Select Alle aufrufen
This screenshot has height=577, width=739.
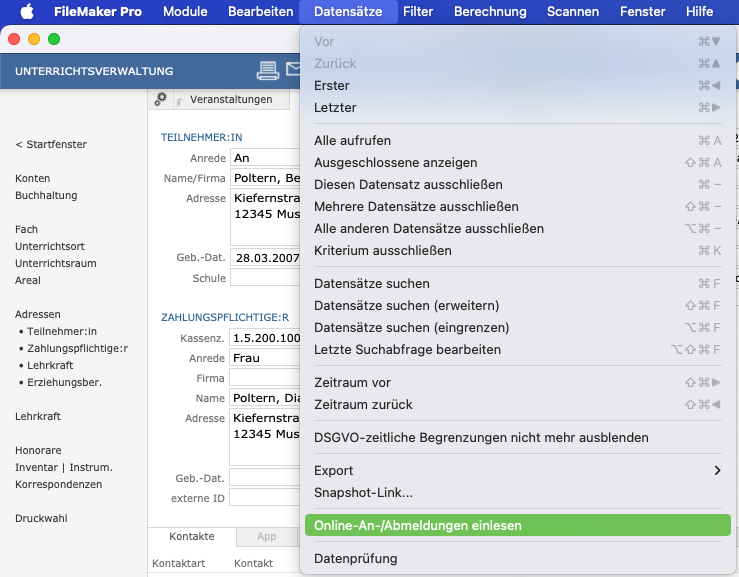coord(518,140)
